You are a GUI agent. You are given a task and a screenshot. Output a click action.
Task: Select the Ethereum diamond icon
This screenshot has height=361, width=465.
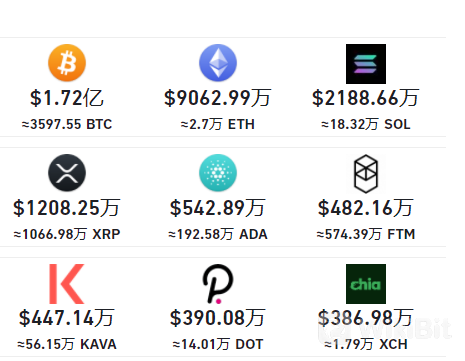tap(218, 63)
